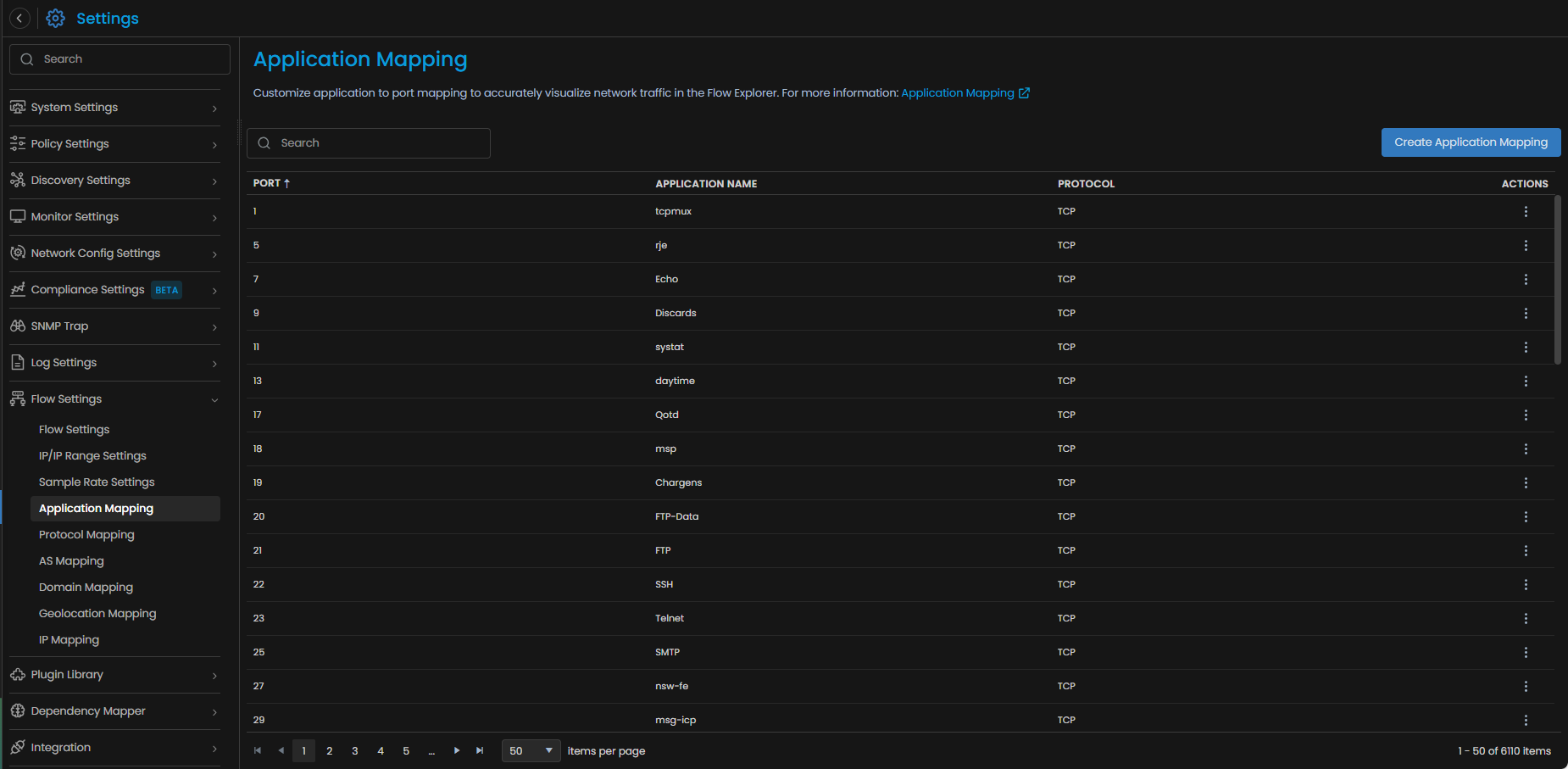Jump to last page arrow
Viewport: 1568px width, 769px height.
point(480,750)
